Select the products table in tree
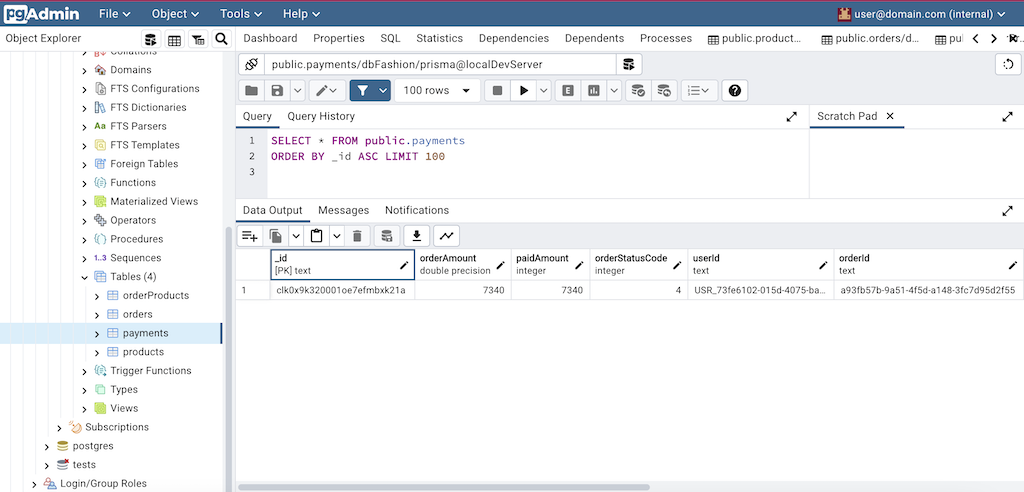This screenshot has height=492, width=1024. coord(143,352)
